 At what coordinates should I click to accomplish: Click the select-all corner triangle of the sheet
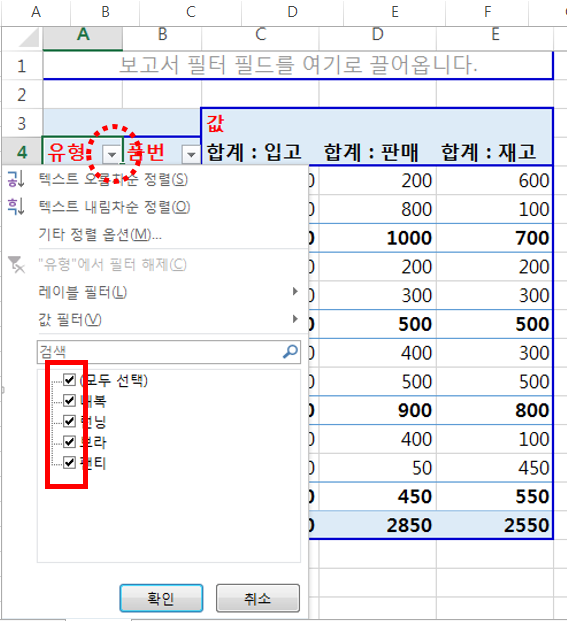[29, 38]
